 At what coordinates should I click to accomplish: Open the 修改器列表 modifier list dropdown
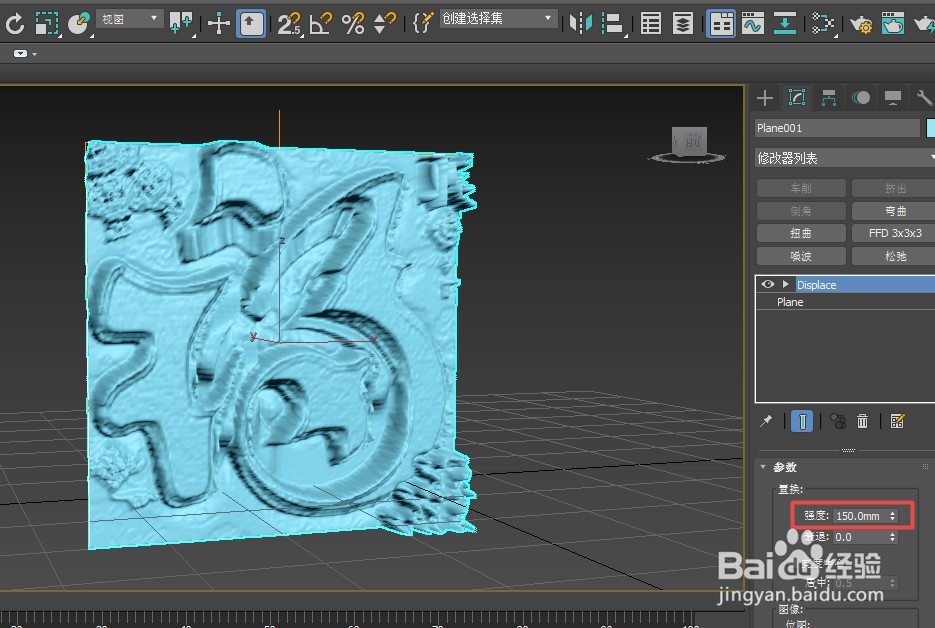[844, 158]
